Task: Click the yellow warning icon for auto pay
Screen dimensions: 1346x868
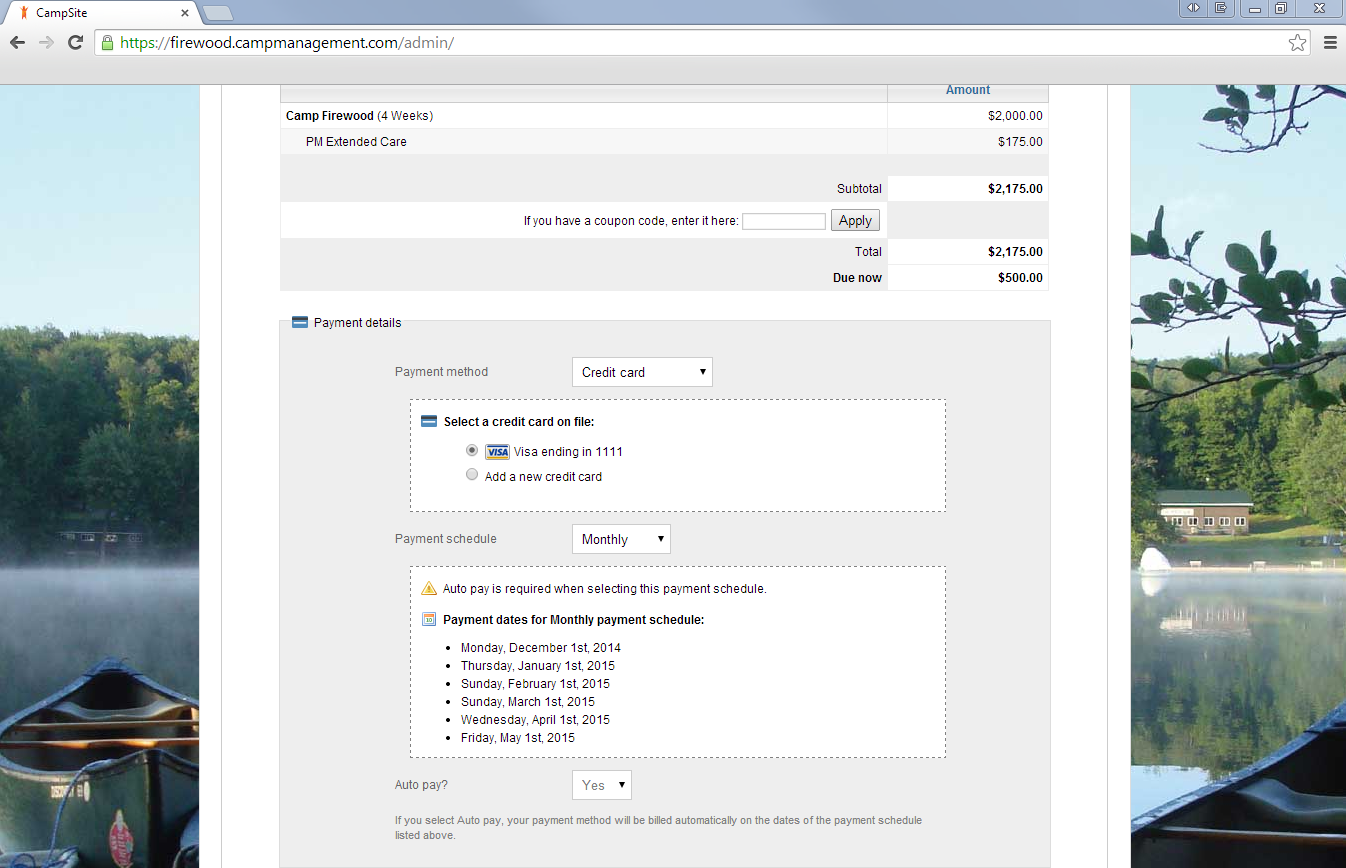Action: 429,588
